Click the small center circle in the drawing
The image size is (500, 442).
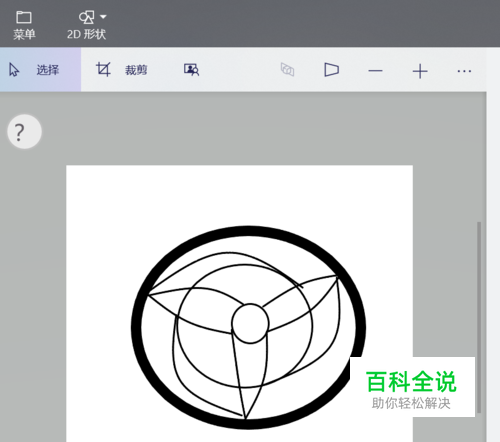pyautogui.click(x=250, y=323)
